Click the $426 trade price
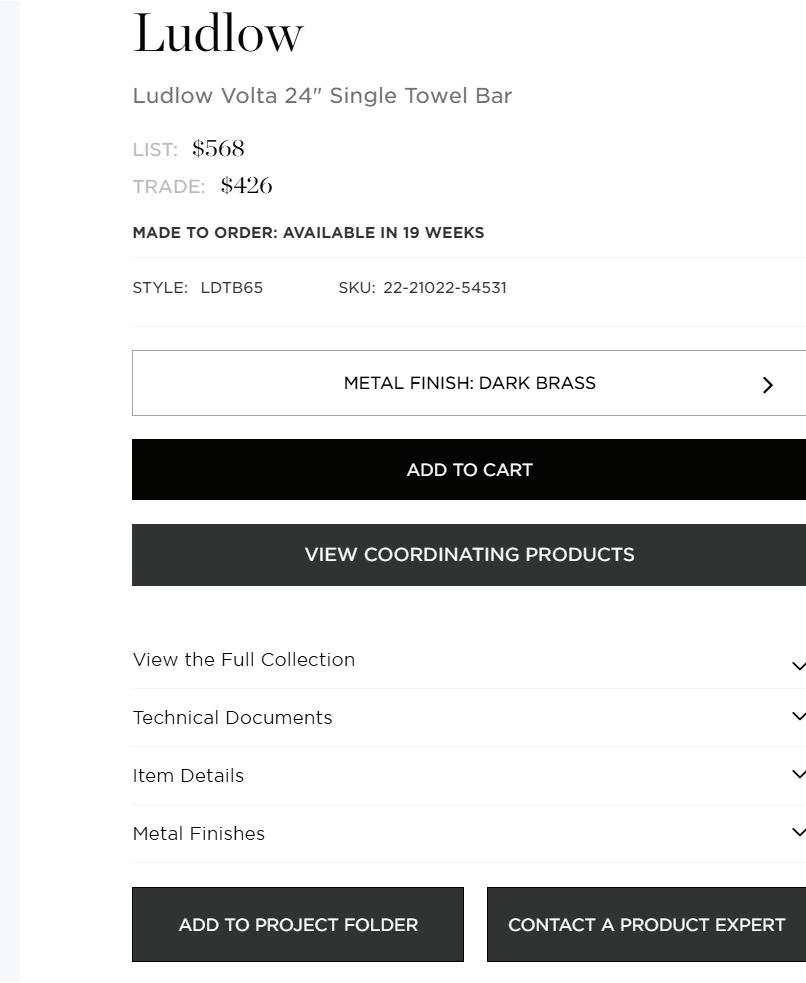Image resolution: width=806 pixels, height=983 pixels. click(246, 186)
